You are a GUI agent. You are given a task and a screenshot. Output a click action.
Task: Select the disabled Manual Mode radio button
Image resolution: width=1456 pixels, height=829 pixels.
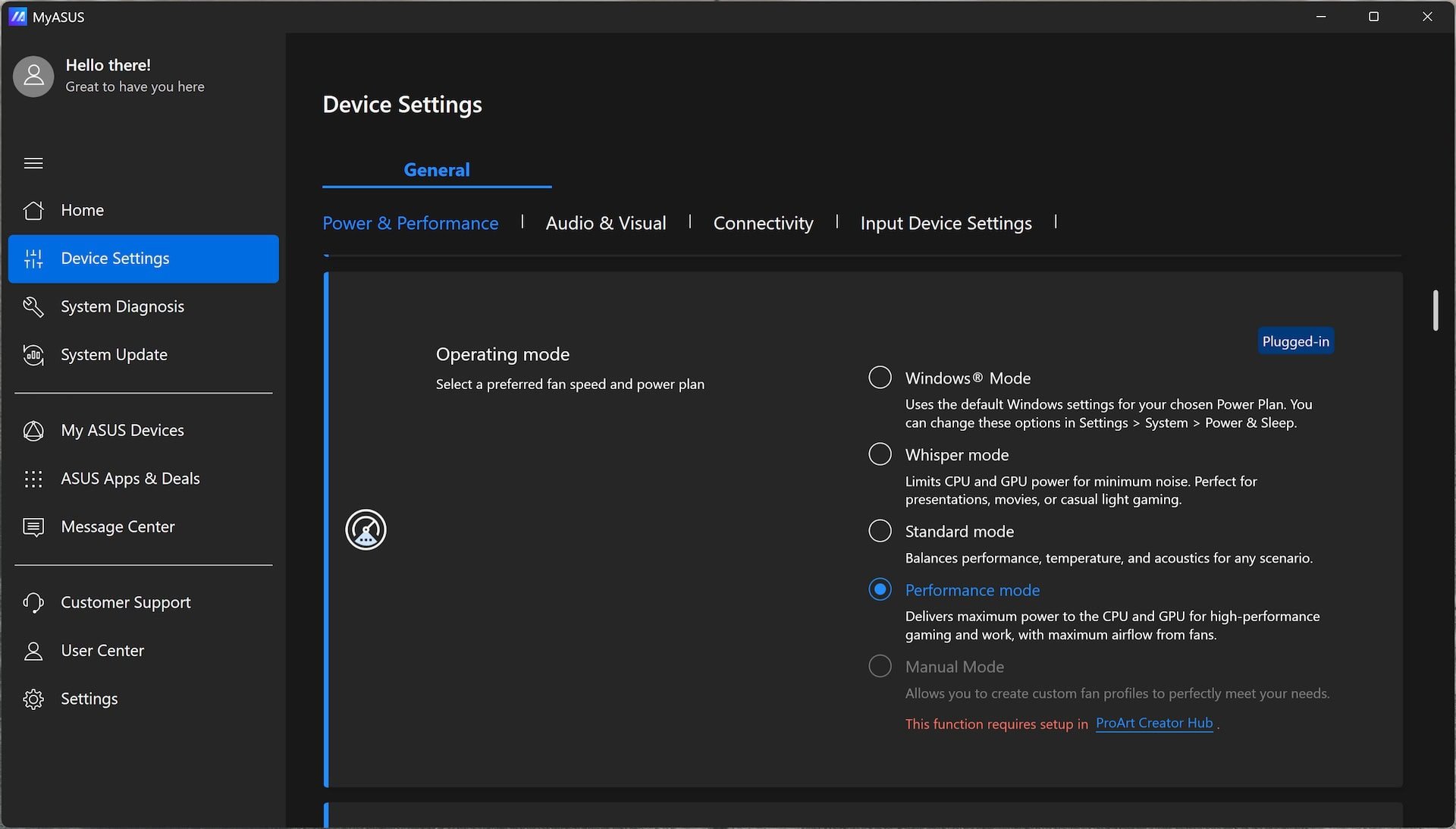coord(880,666)
